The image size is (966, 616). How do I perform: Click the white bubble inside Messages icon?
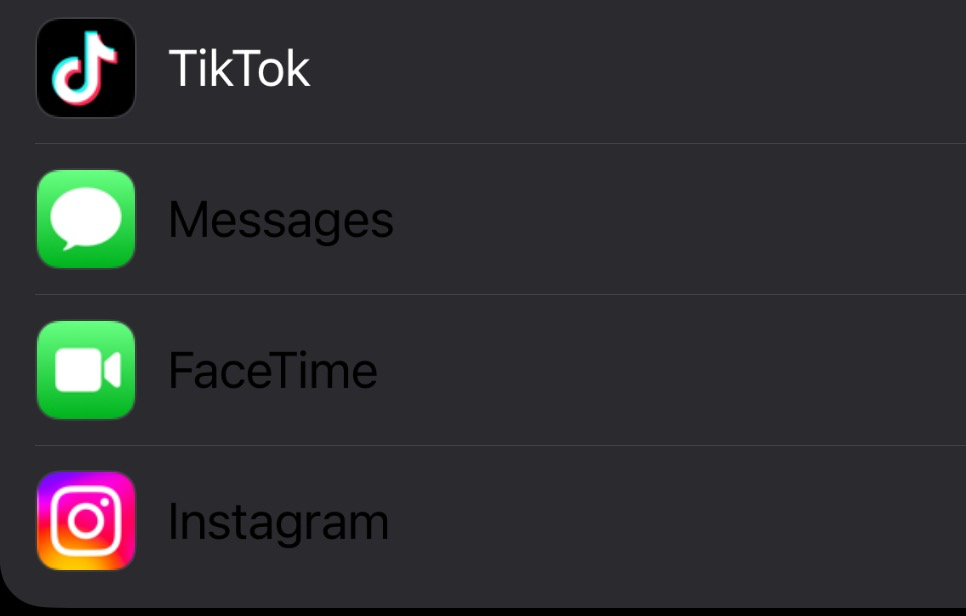pyautogui.click(x=86, y=217)
